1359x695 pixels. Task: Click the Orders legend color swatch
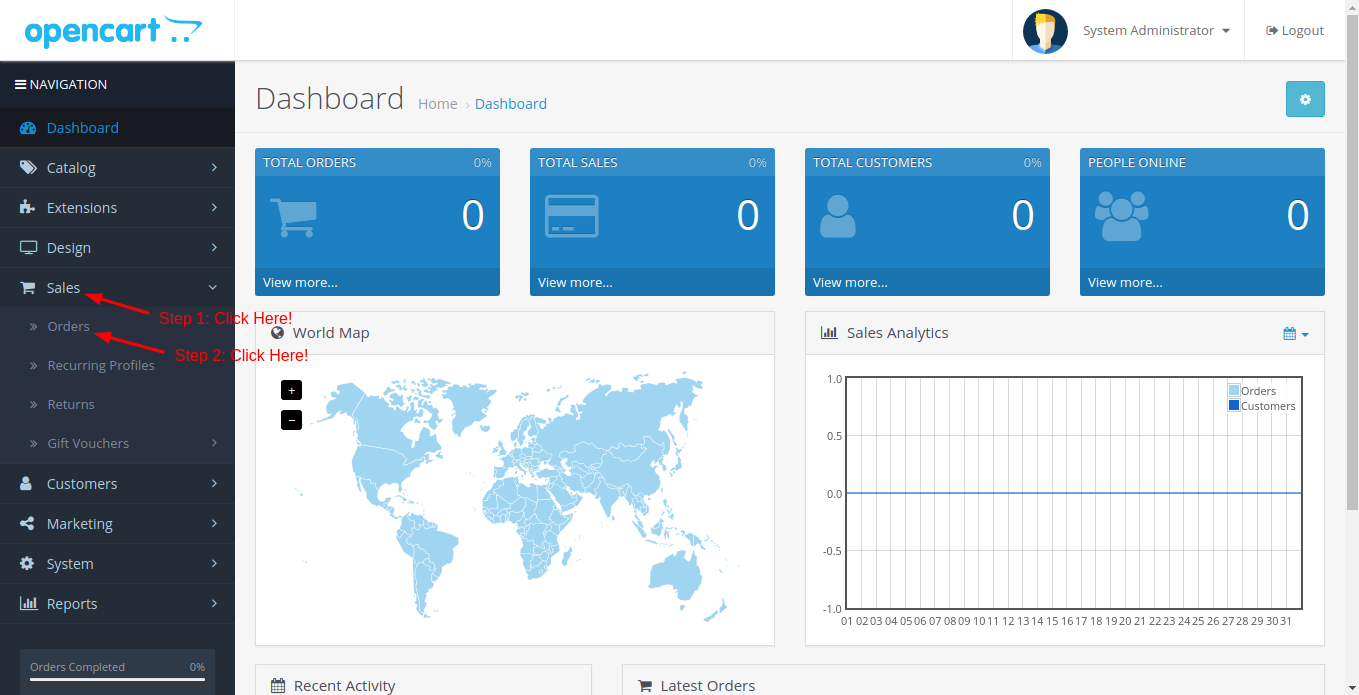click(x=1234, y=391)
